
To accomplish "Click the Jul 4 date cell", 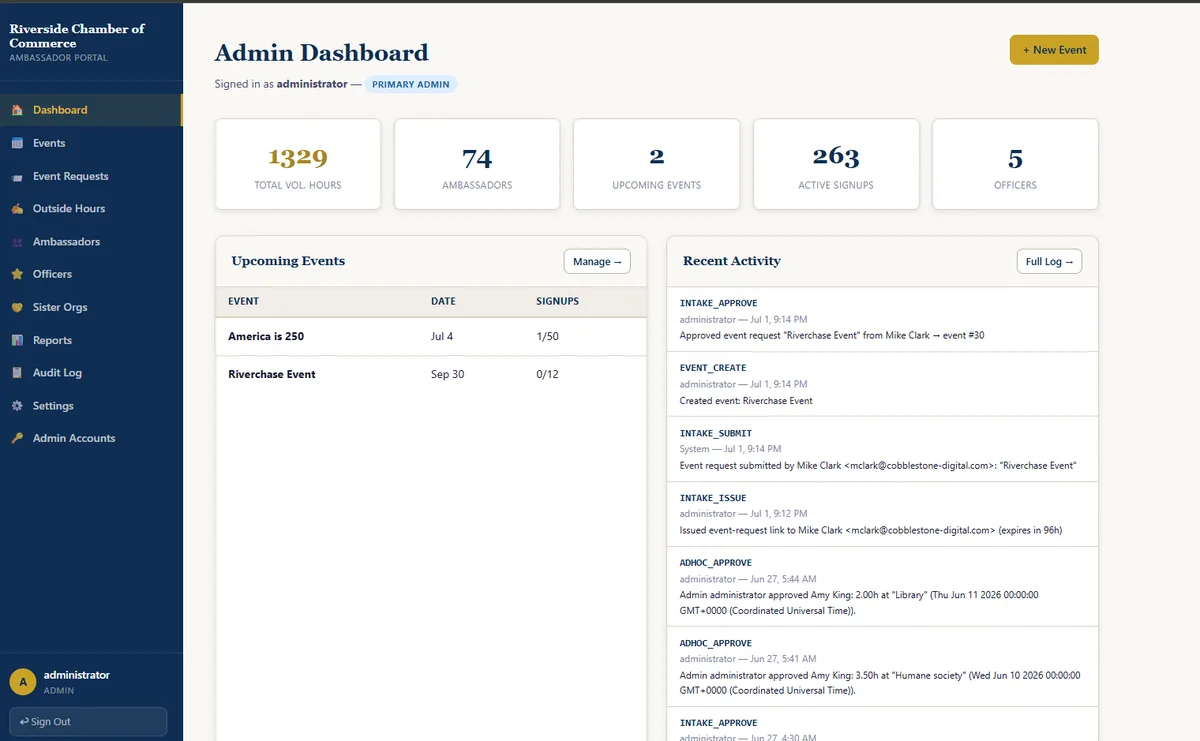I will tap(442, 337).
